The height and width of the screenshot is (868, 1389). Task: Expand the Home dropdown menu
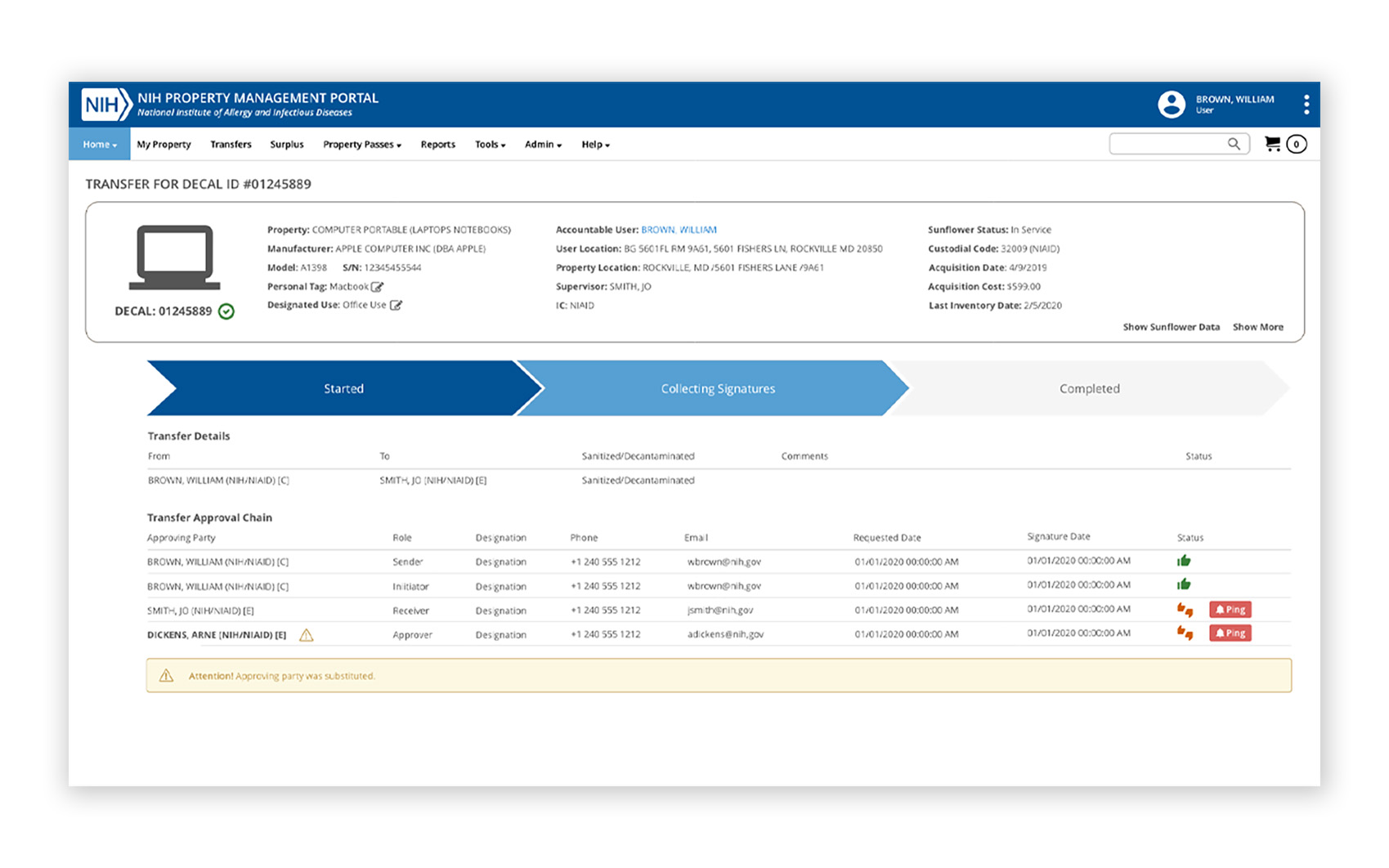[99, 145]
